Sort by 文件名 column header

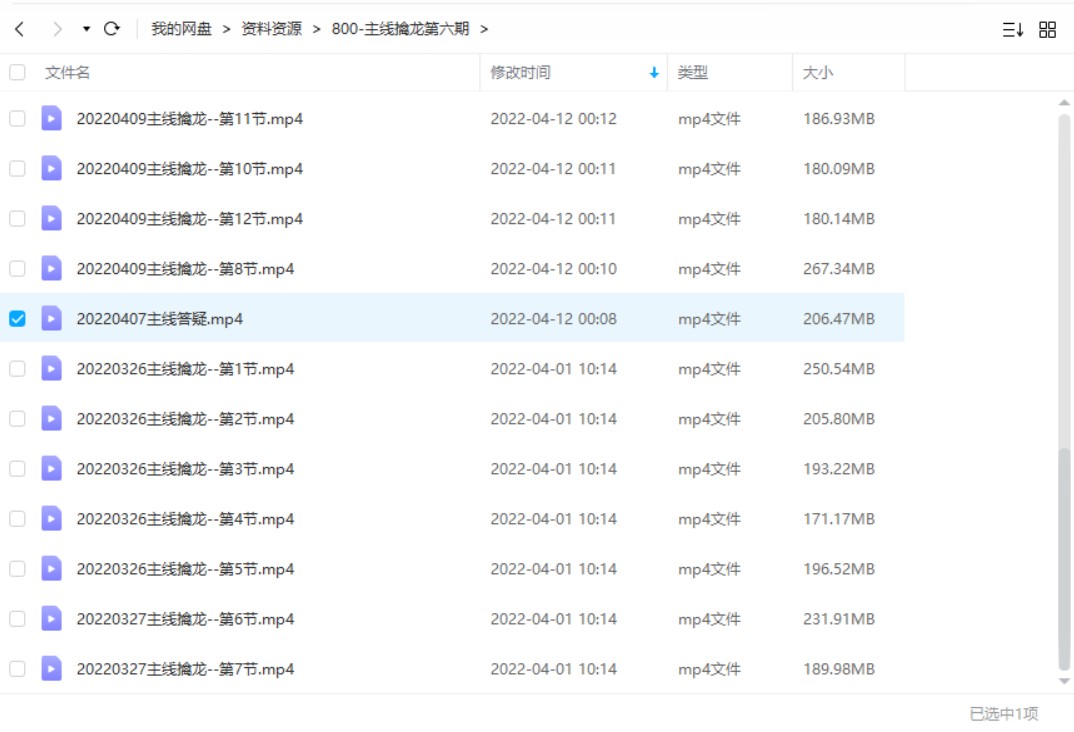coord(67,73)
